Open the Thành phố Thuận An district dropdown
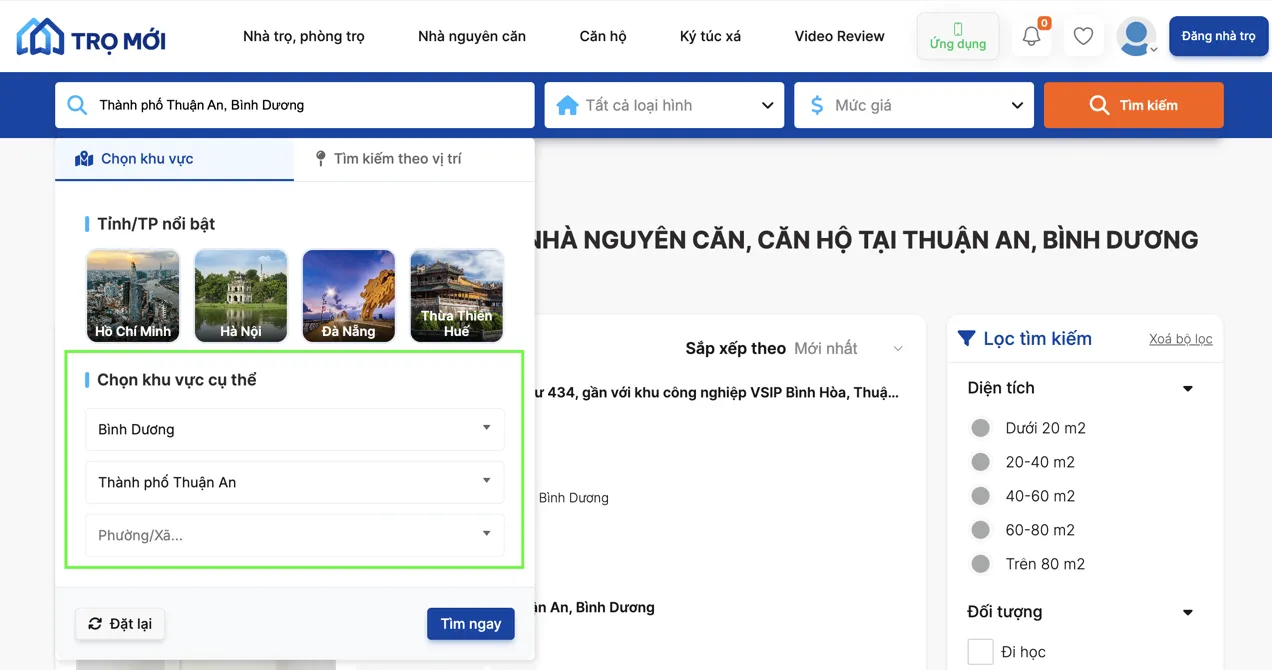This screenshot has height=670, width=1273. click(295, 482)
